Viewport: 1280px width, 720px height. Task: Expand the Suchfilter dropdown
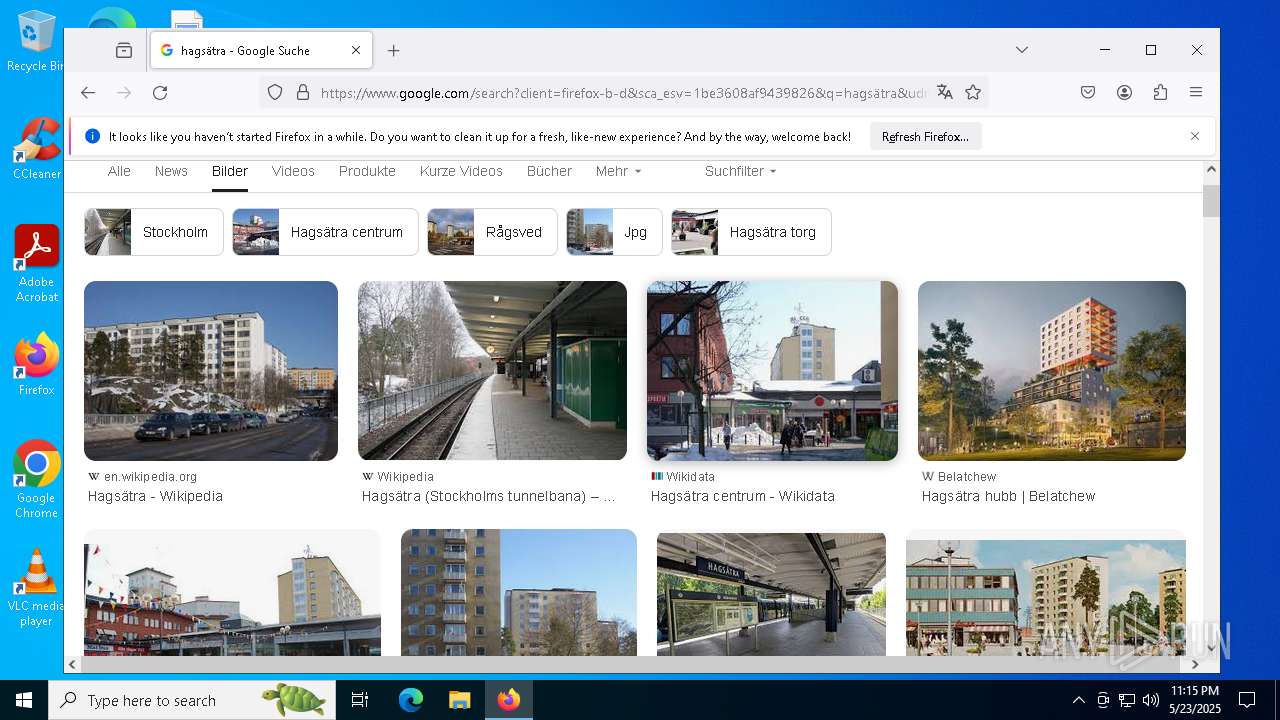(x=740, y=171)
